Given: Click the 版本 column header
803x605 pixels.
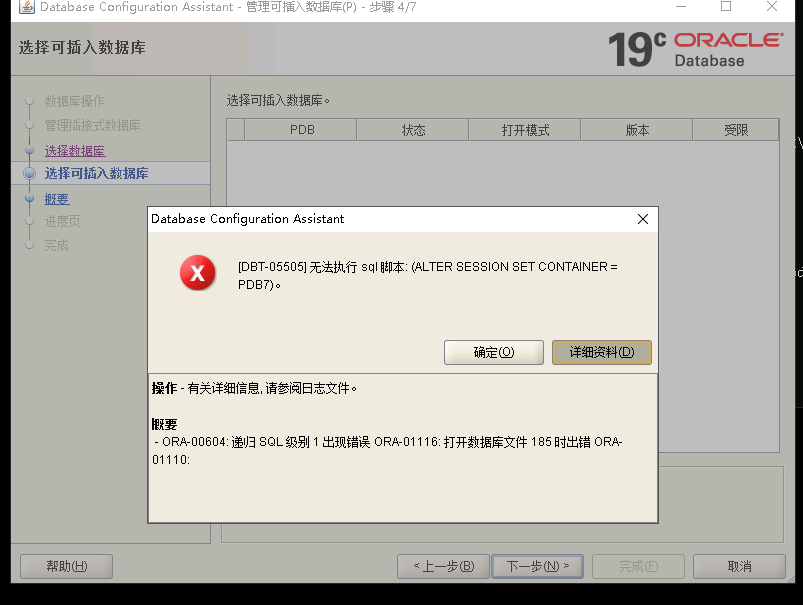Looking at the screenshot, I should coord(637,130).
